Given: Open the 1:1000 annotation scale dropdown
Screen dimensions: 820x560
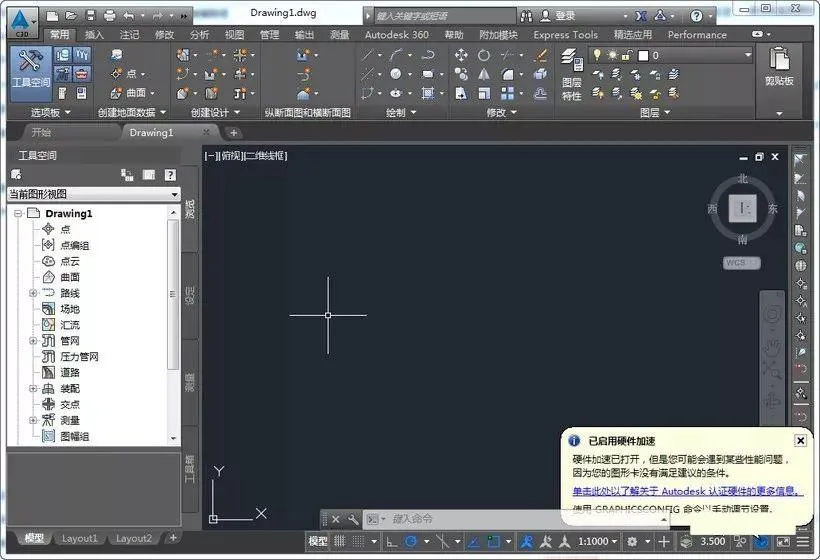Looking at the screenshot, I should (x=598, y=542).
